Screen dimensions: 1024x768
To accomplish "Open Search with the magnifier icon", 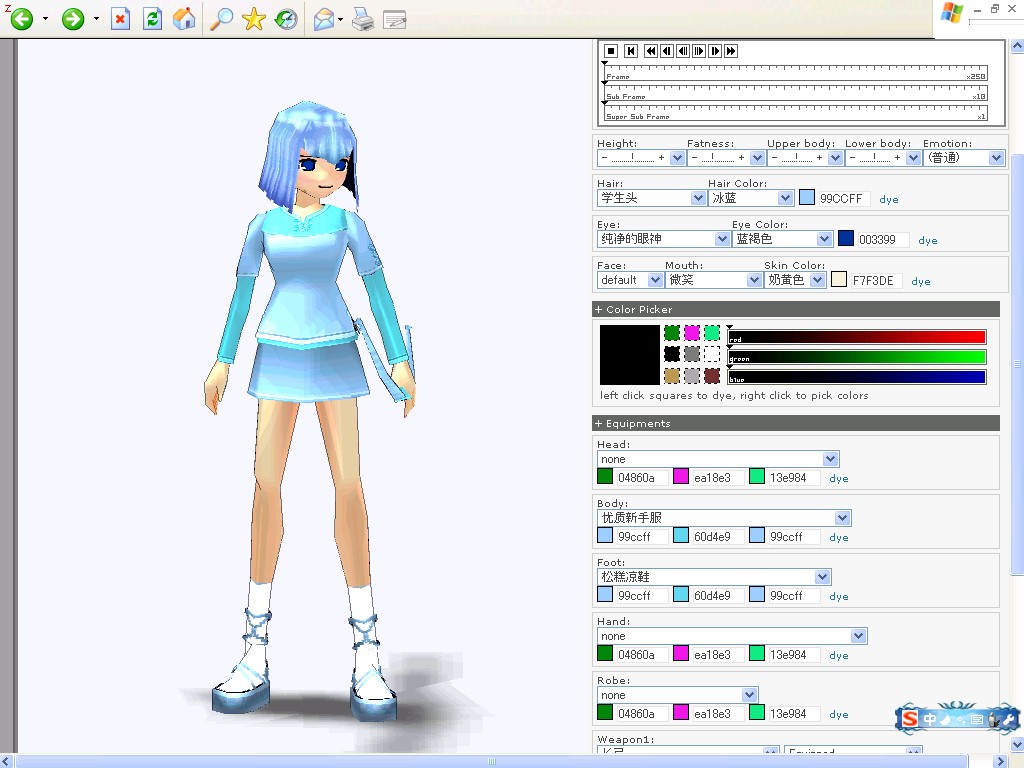I will [x=221, y=19].
